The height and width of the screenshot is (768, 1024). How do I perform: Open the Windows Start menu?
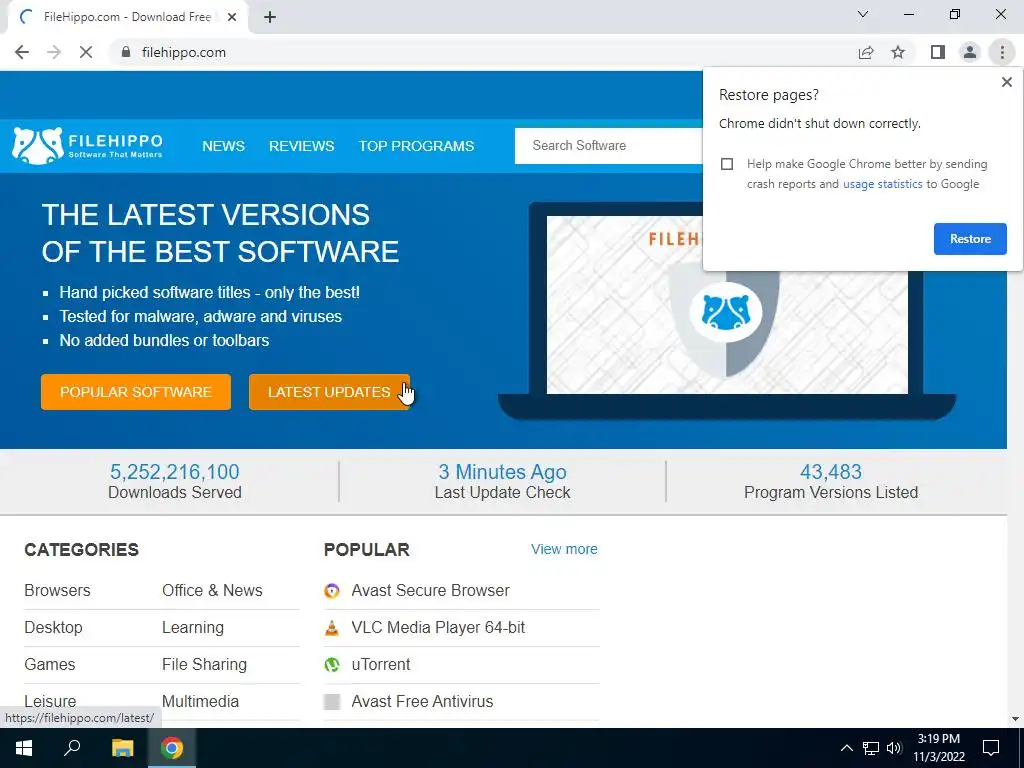[24, 748]
